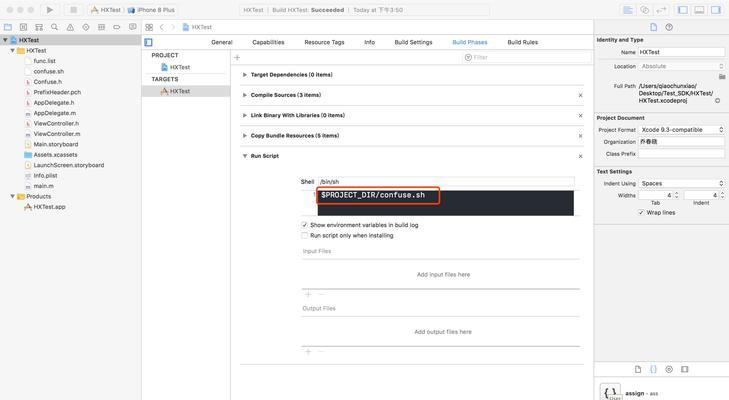Toggle the Utilities panel visibility
729x400 pixels.
tap(716, 10)
